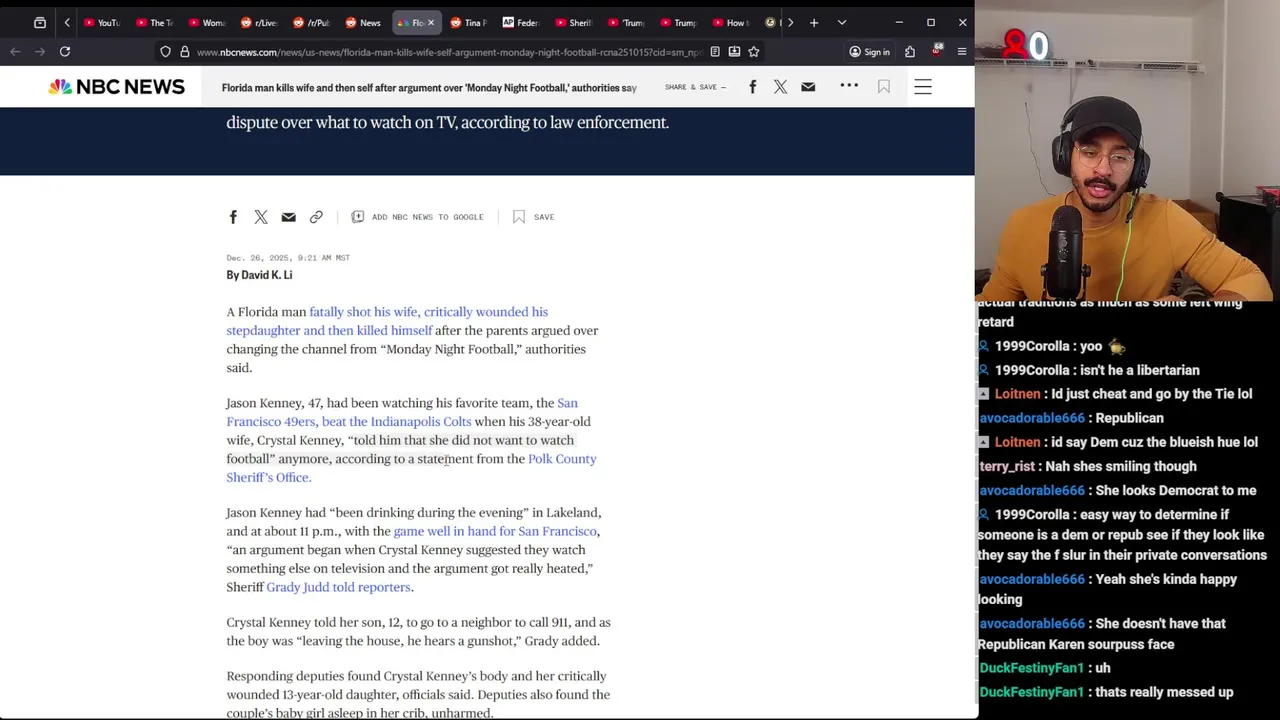
Task: Switch to the Tina P tab
Action: (x=469, y=22)
